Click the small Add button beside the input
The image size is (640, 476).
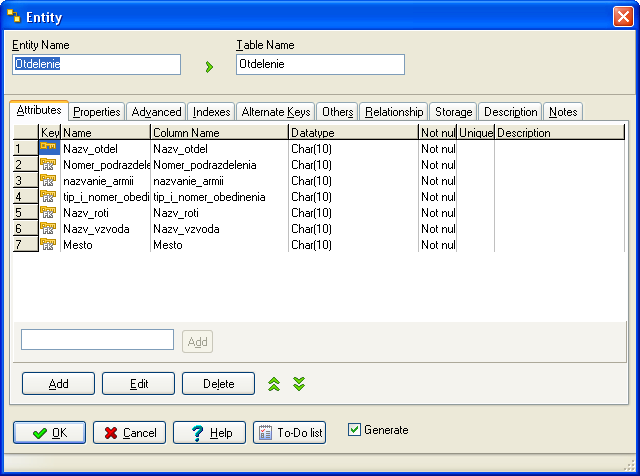(x=197, y=341)
